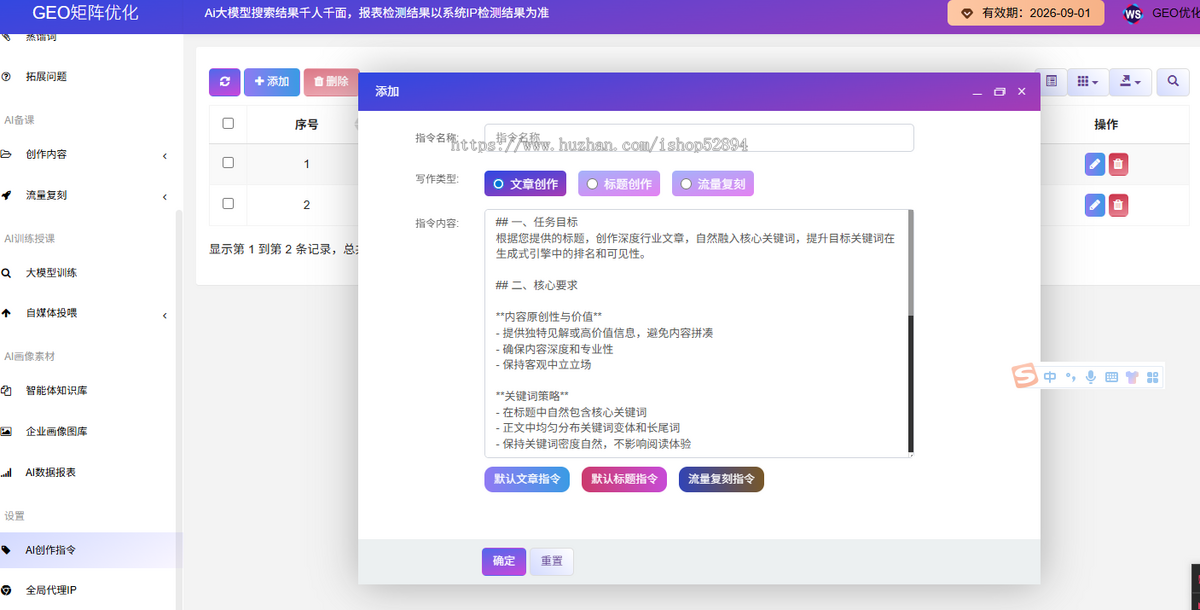Open AI创作指令 in the sidebar
1200x610 pixels.
pyautogui.click(x=51, y=550)
